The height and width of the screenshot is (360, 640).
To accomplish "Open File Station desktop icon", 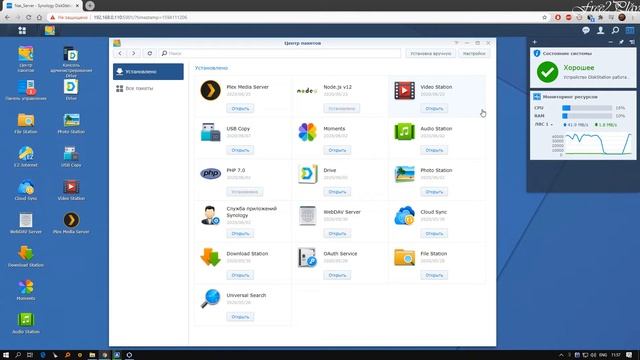I will 26,123.
